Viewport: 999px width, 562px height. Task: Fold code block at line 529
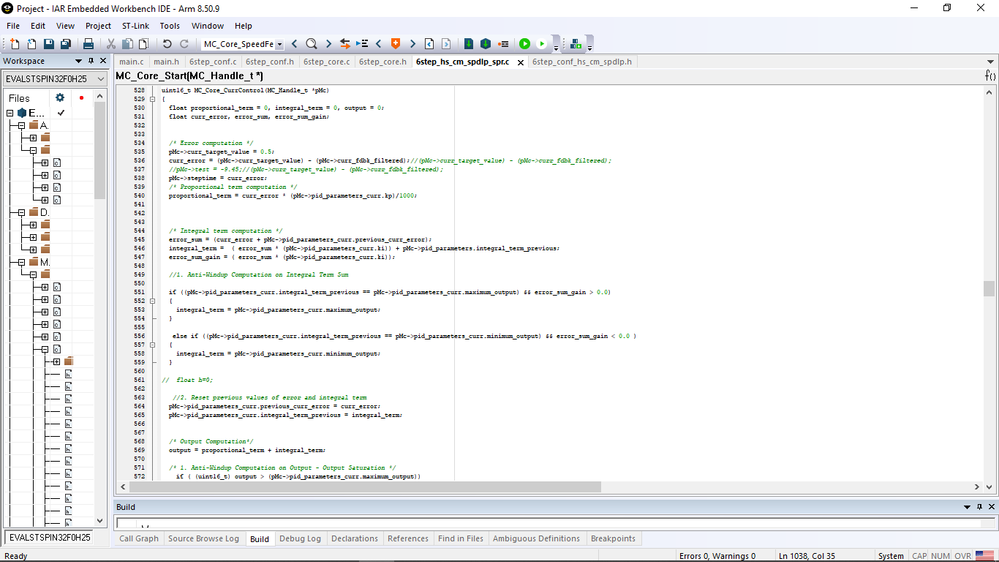(152, 99)
